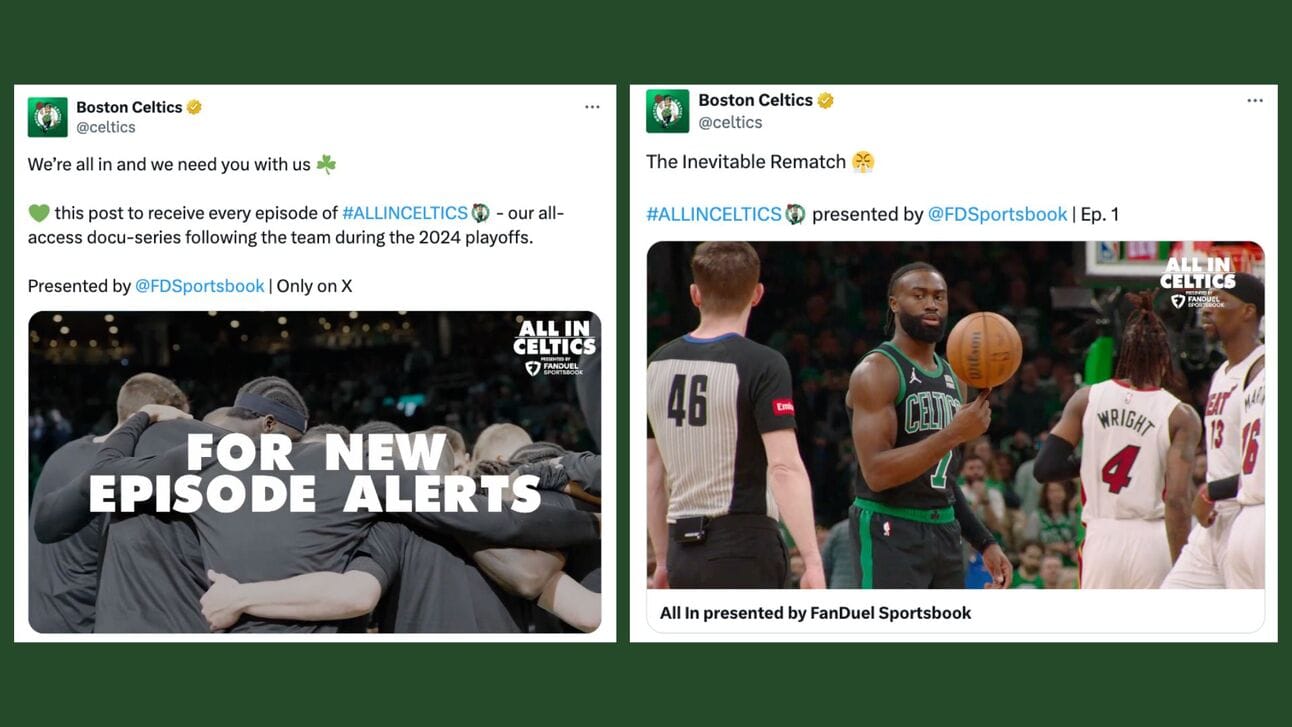Open the right tweet's three-dot more menu
Screen dimensions: 1292x727
(x=1255, y=101)
